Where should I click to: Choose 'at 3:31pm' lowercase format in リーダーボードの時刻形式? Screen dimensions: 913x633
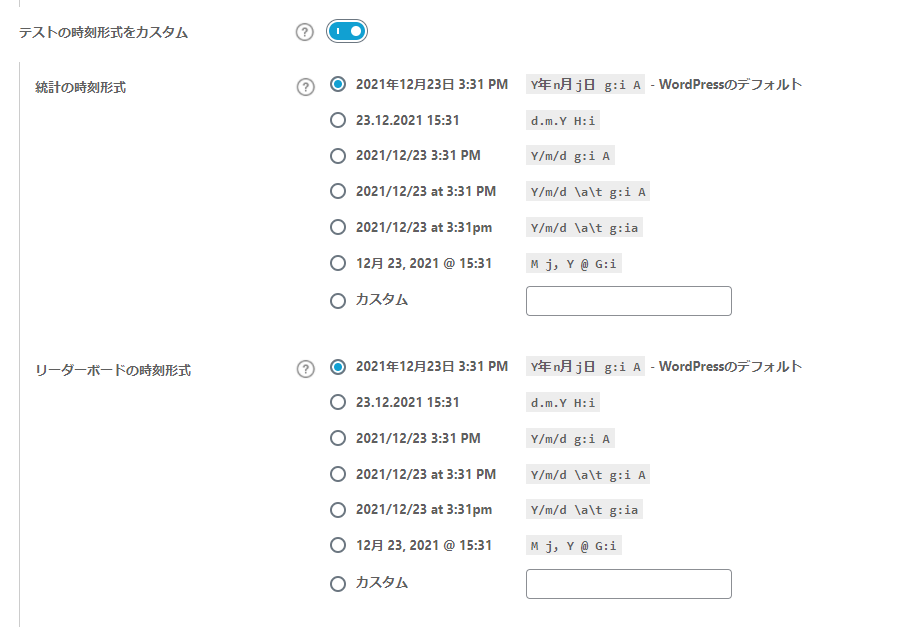point(338,510)
